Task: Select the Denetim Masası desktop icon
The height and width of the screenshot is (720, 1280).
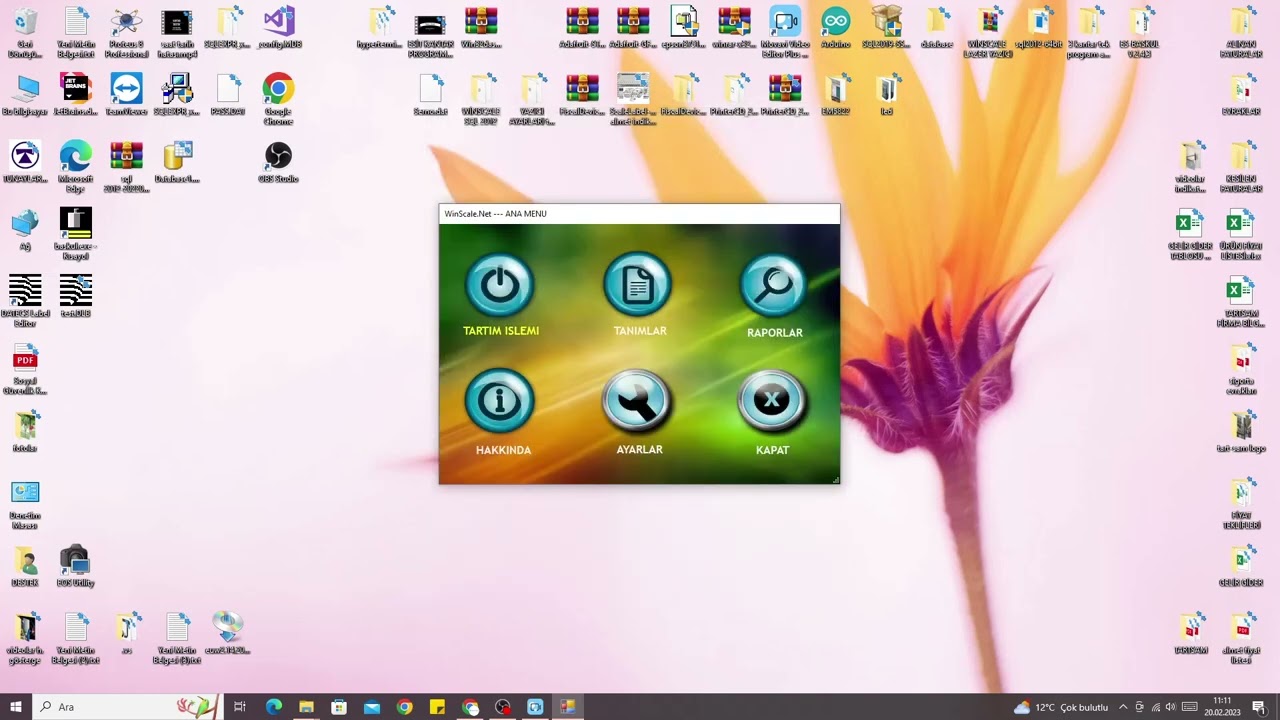Action: (25, 504)
